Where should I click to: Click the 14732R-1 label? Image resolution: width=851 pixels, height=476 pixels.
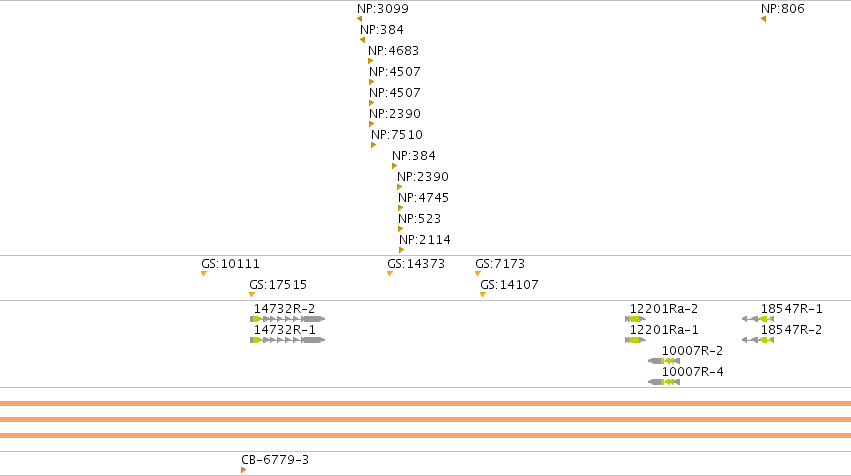(x=284, y=330)
